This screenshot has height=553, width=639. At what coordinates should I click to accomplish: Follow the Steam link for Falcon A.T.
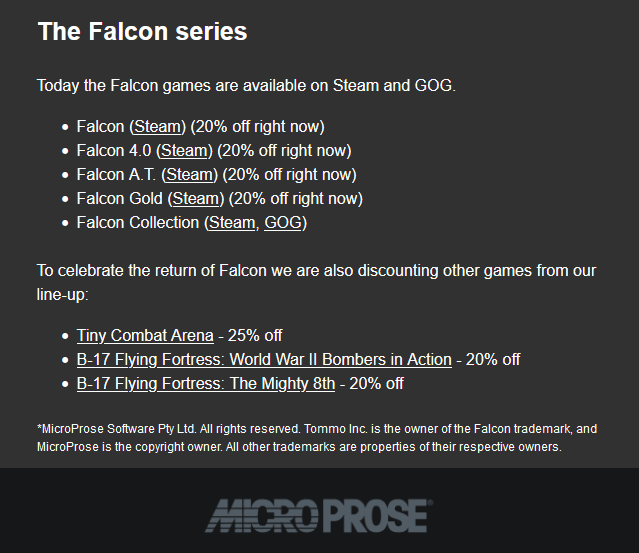(x=189, y=174)
